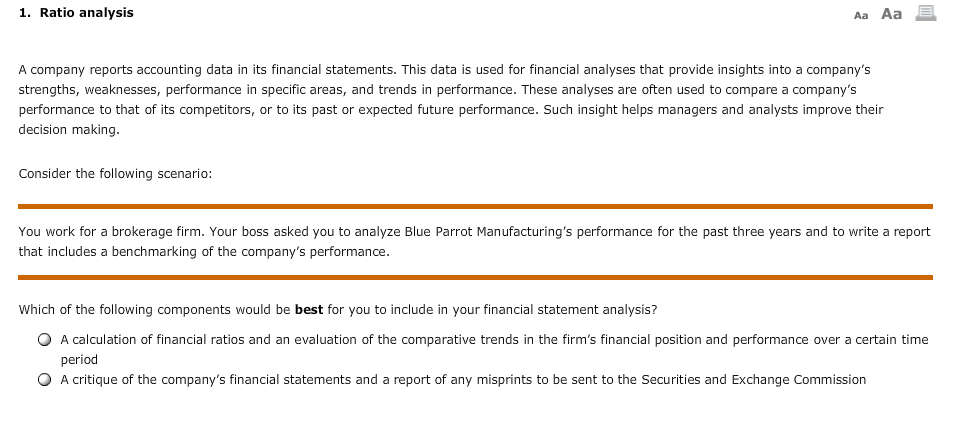
Task: Click the small Aa decrease font icon
Action: [861, 16]
